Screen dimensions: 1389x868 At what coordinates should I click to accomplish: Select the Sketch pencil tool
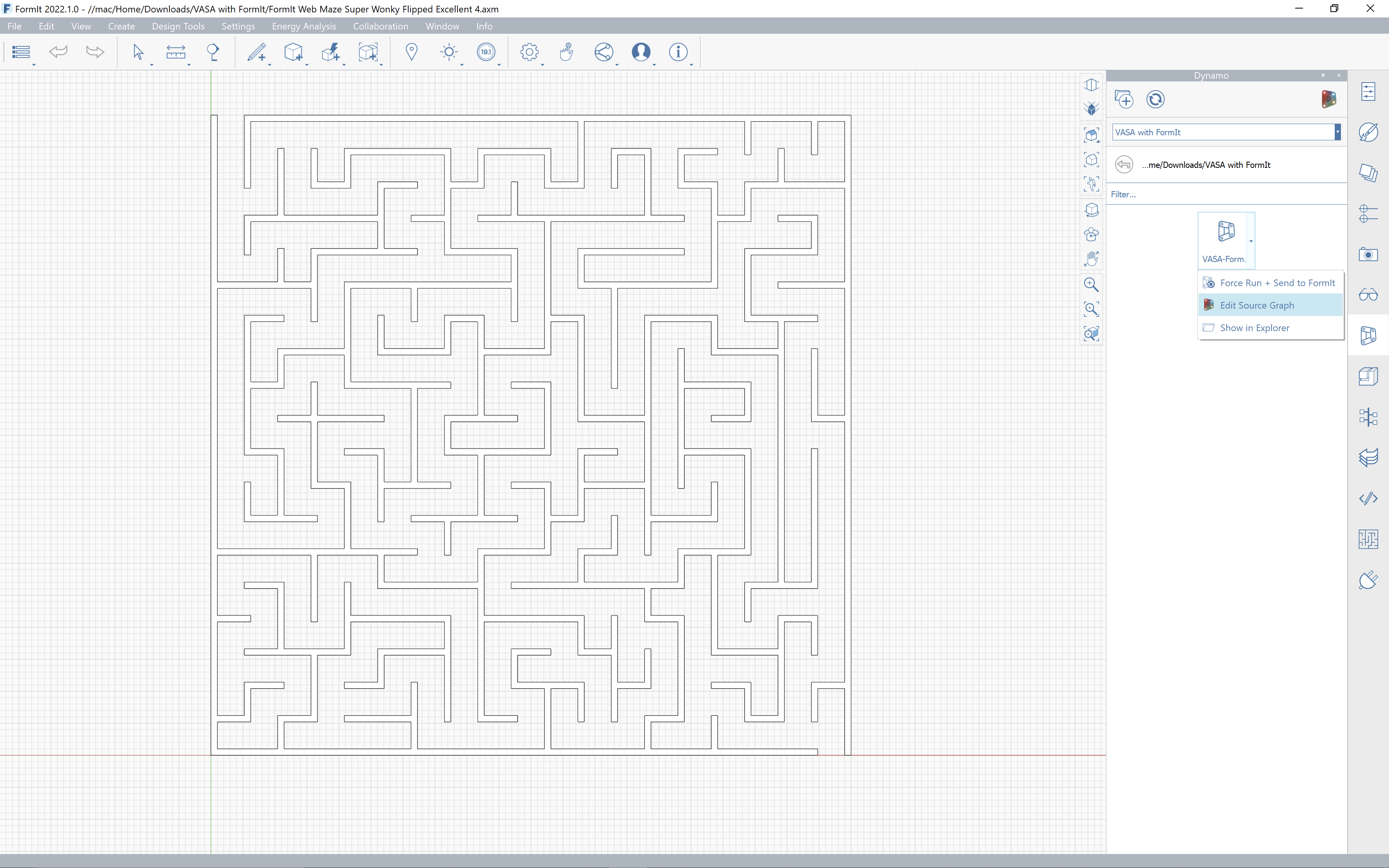click(256, 52)
